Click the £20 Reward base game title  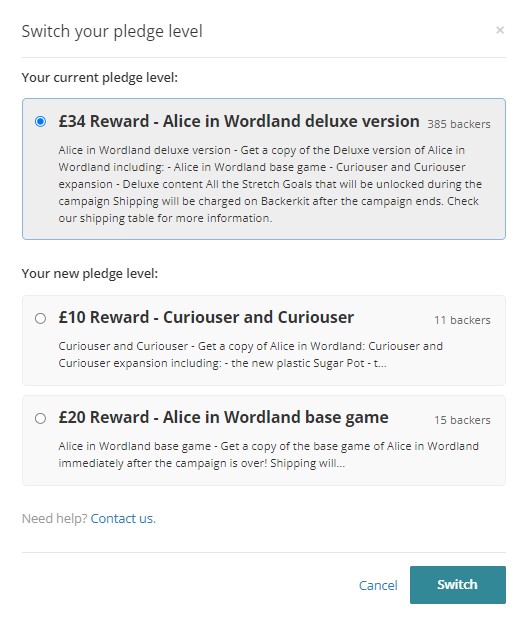click(x=223, y=417)
